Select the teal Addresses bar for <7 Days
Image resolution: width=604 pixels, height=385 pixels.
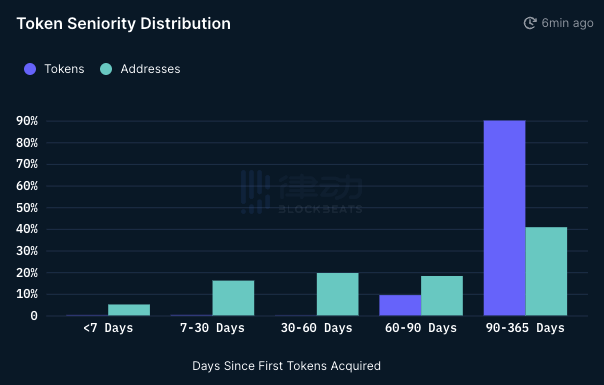[129, 310]
